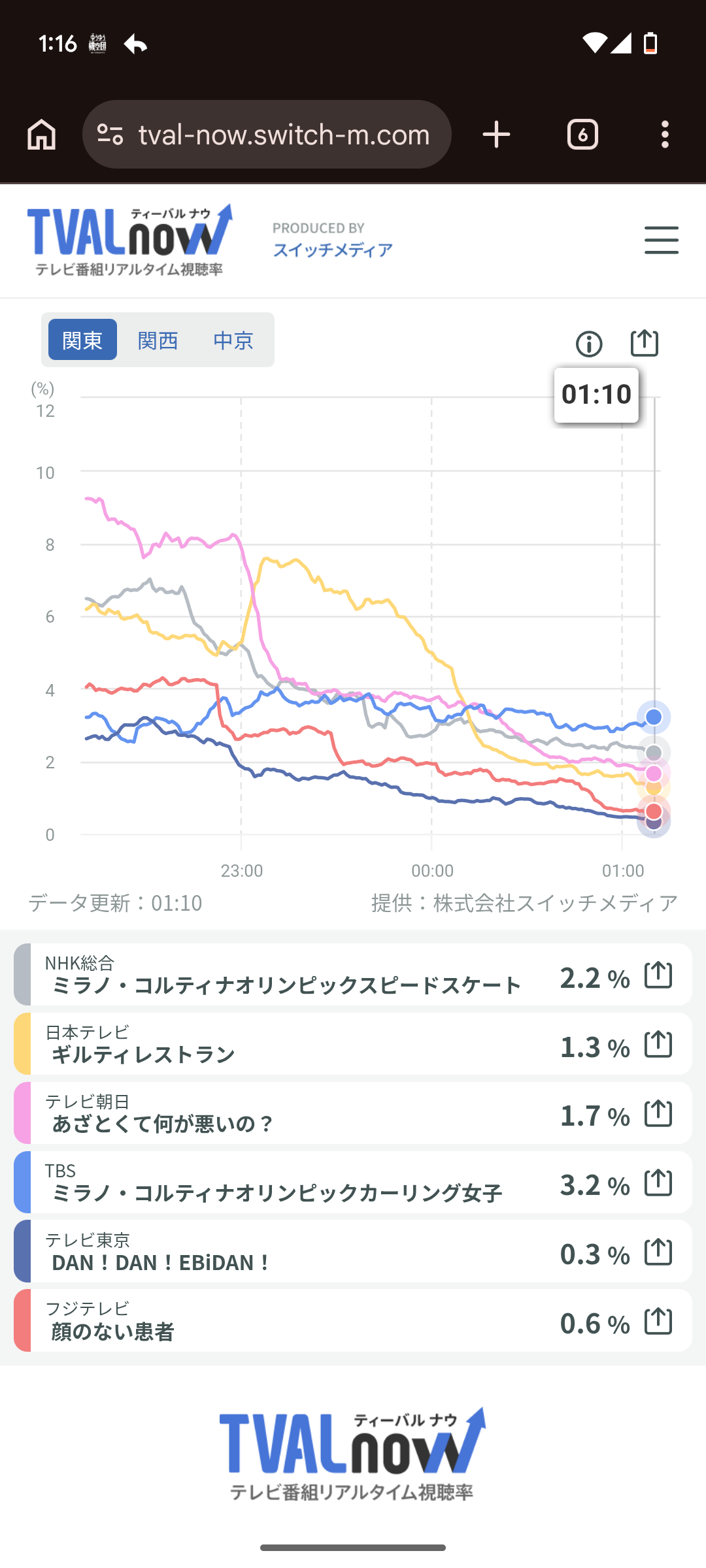Viewport: 706px width, 1568px height.
Task: Open the スイッチメディア link
Action: pyautogui.click(x=333, y=250)
